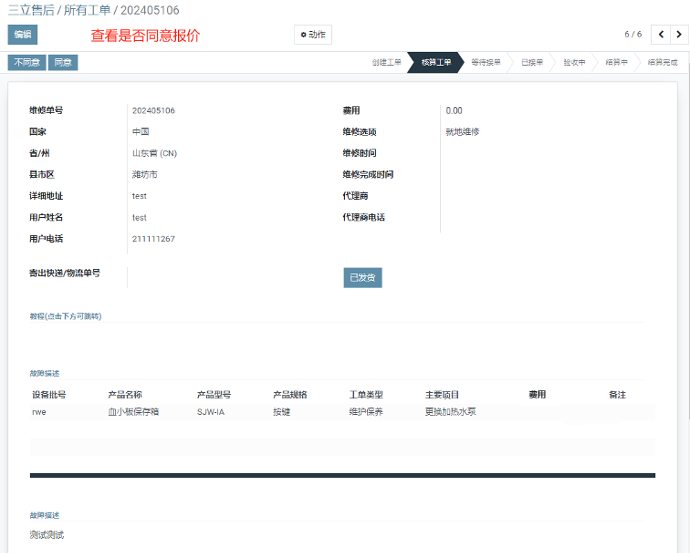Click the 不同意 button

point(27,62)
